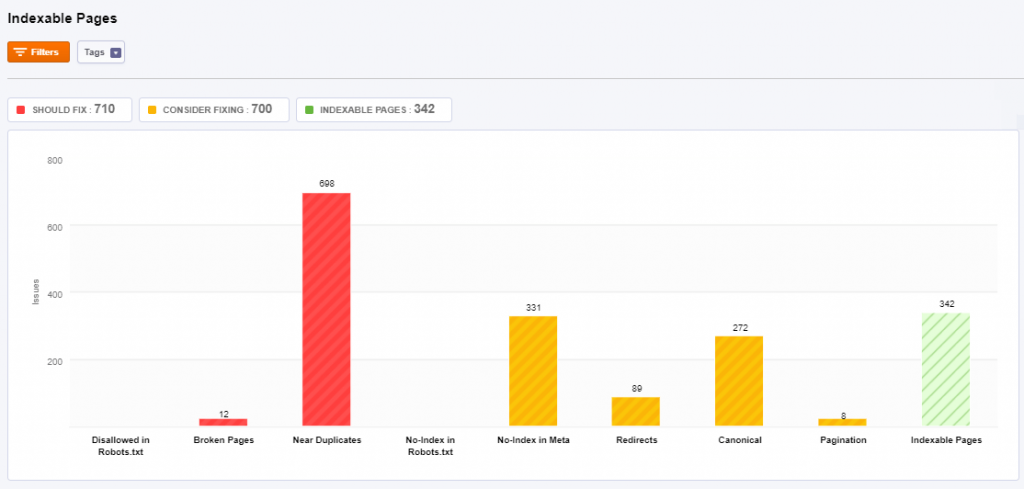Viewport: 1024px width, 489px height.
Task: Select the small Pagination bar
Action: pos(842,423)
